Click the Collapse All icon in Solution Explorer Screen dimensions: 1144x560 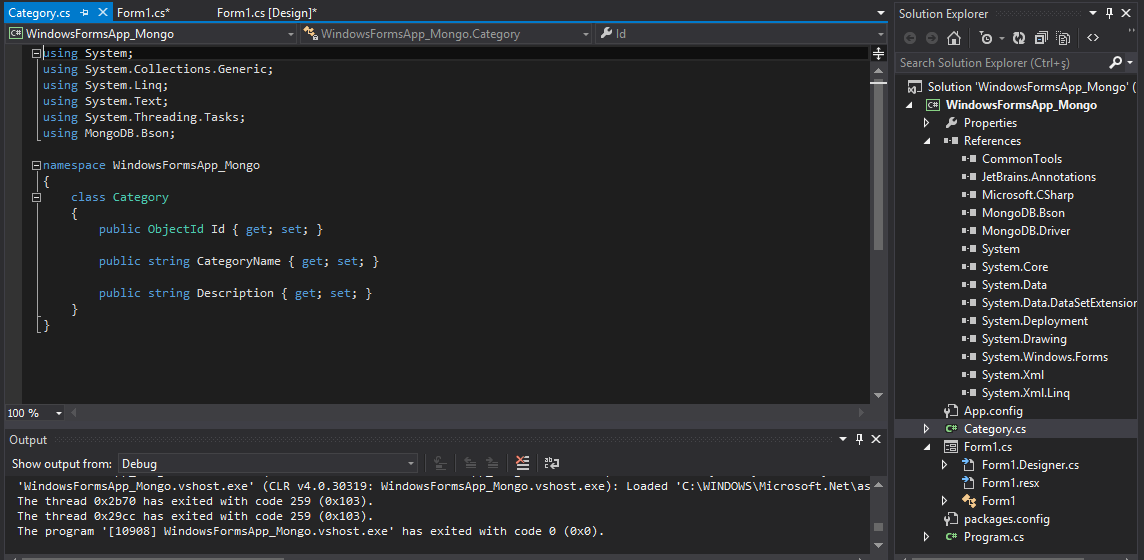click(1041, 38)
